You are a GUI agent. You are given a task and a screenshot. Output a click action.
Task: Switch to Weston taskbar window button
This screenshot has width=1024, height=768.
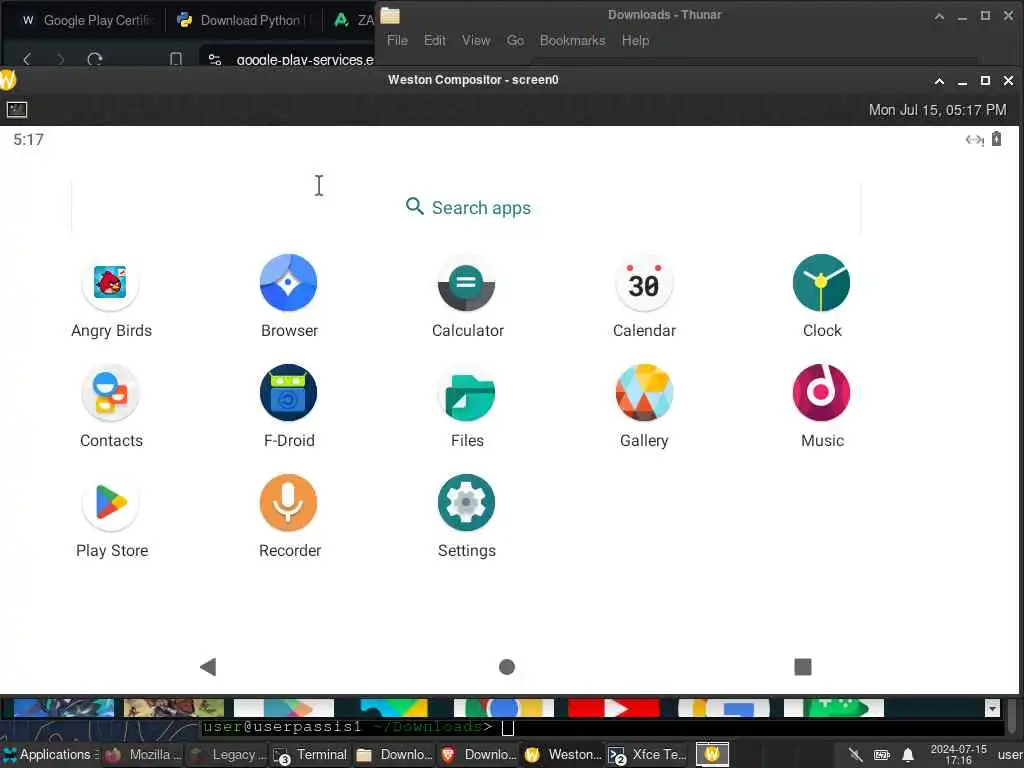click(563, 754)
